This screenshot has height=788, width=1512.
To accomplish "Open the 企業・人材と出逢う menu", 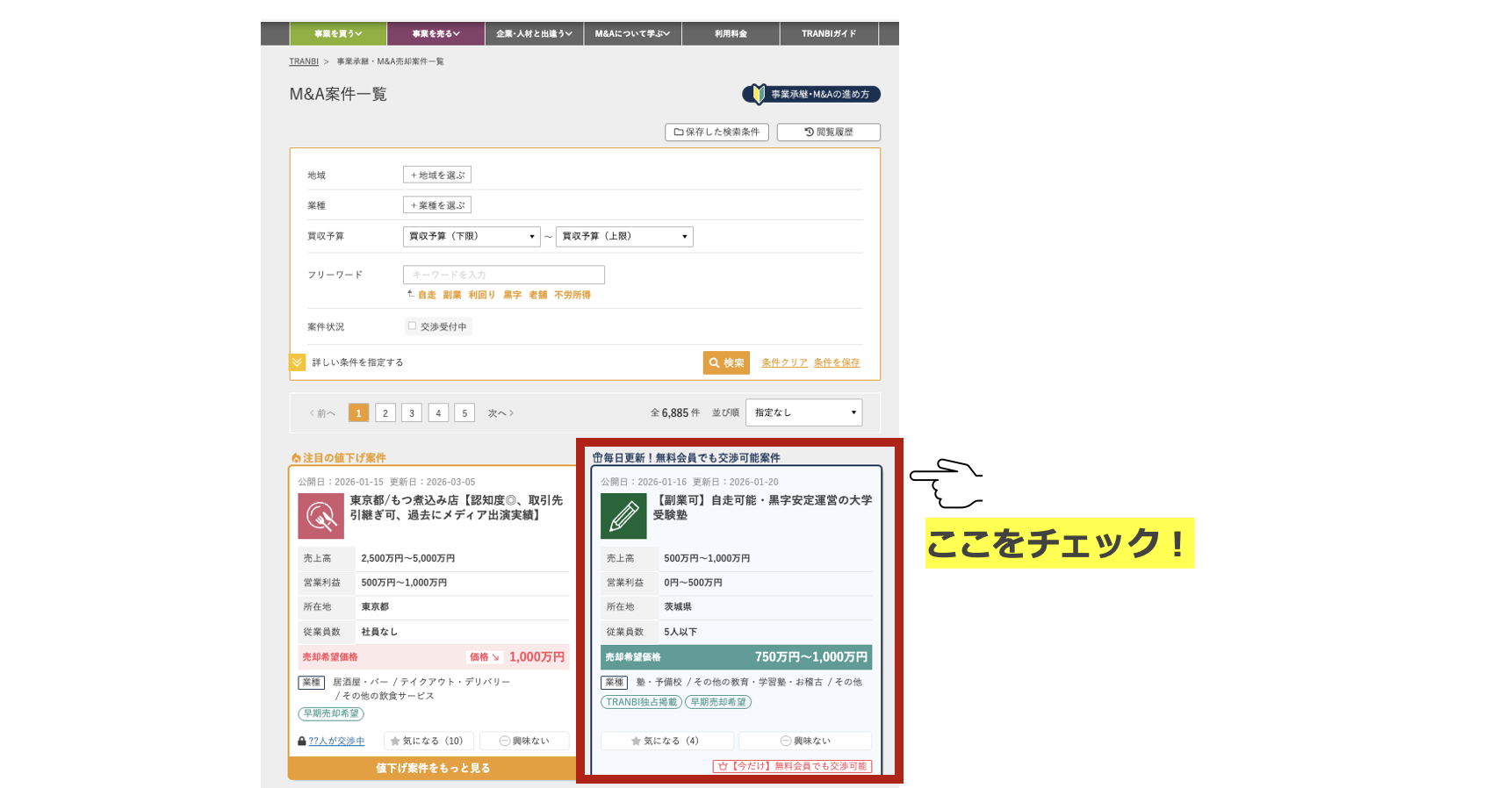I will click(x=534, y=33).
